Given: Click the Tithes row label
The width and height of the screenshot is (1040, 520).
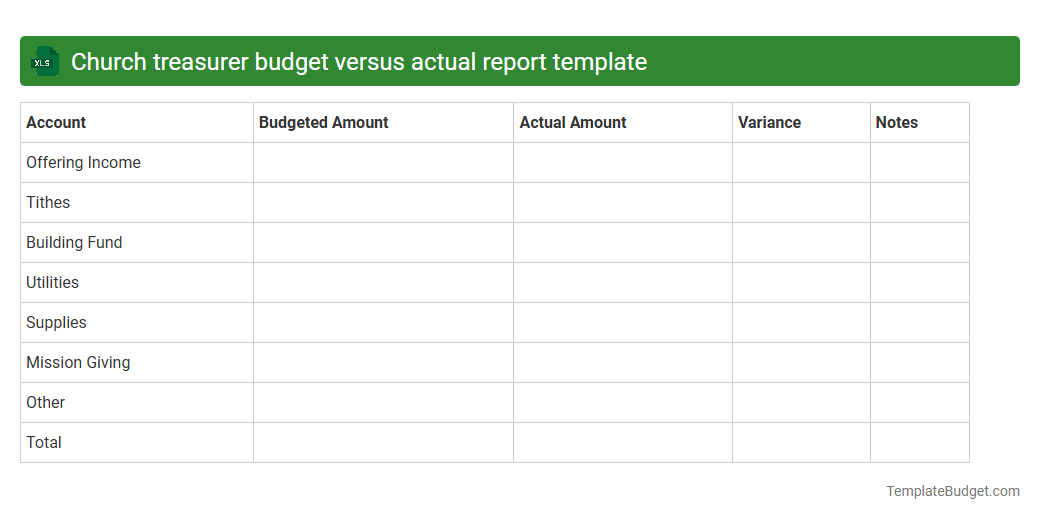Looking at the screenshot, I should click(x=48, y=202).
